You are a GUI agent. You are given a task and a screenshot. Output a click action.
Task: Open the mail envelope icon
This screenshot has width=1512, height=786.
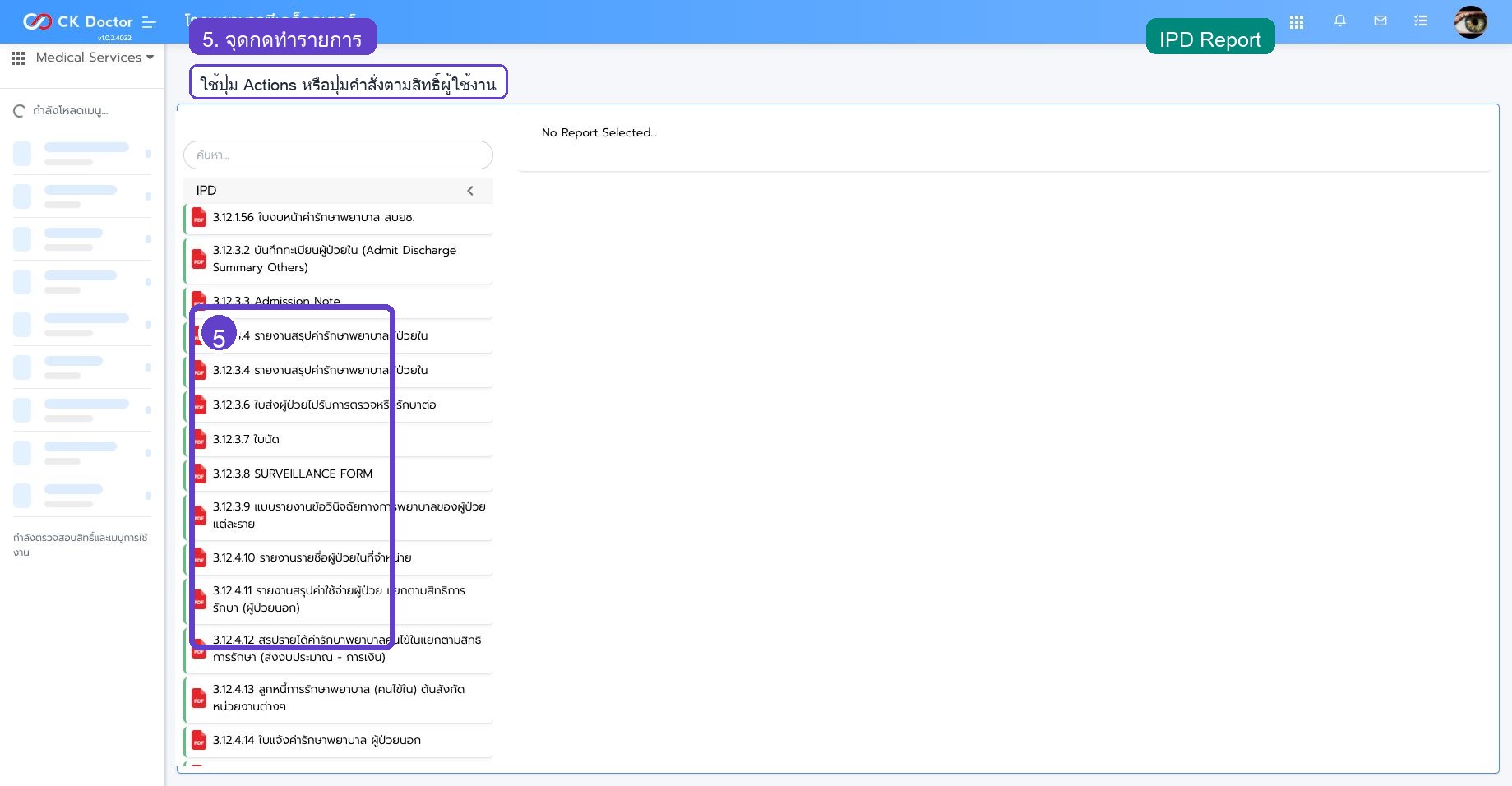[x=1380, y=21]
